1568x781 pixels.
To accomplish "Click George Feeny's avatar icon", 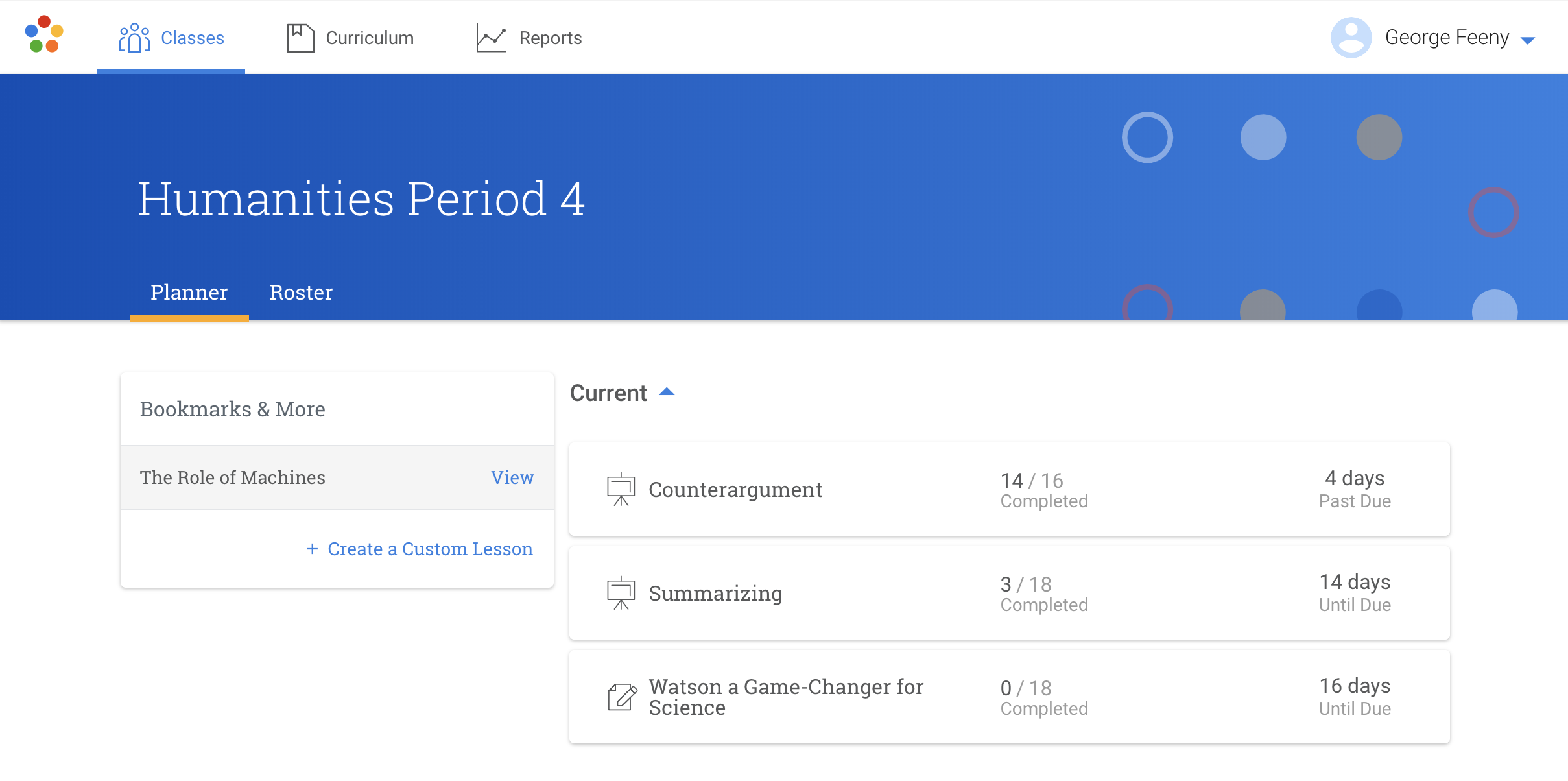I will [x=1351, y=38].
